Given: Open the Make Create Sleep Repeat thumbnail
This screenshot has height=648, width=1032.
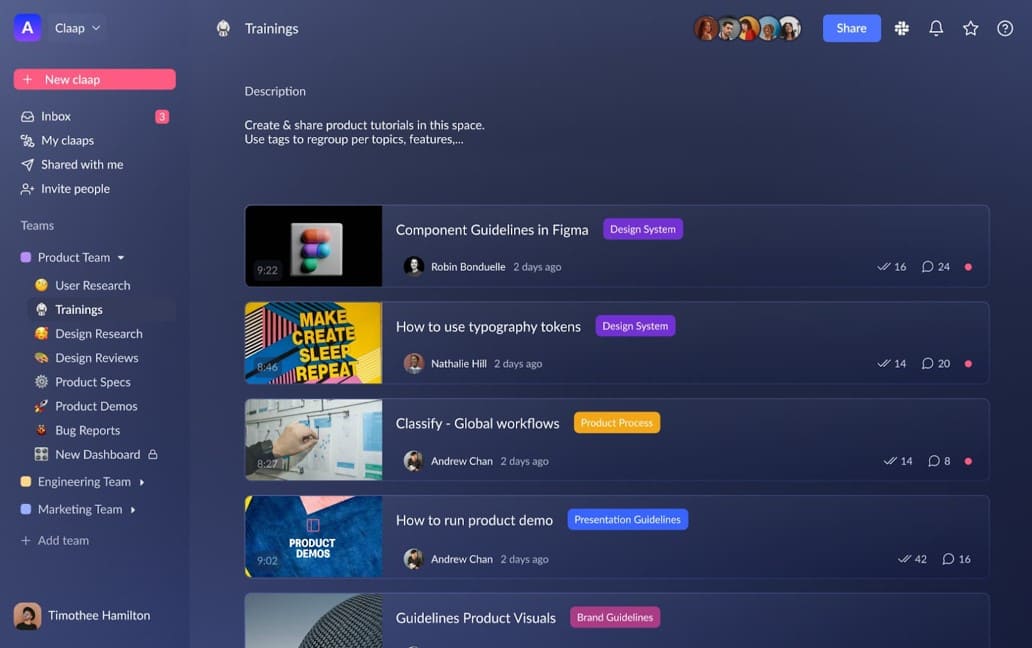Looking at the screenshot, I should pos(313,343).
